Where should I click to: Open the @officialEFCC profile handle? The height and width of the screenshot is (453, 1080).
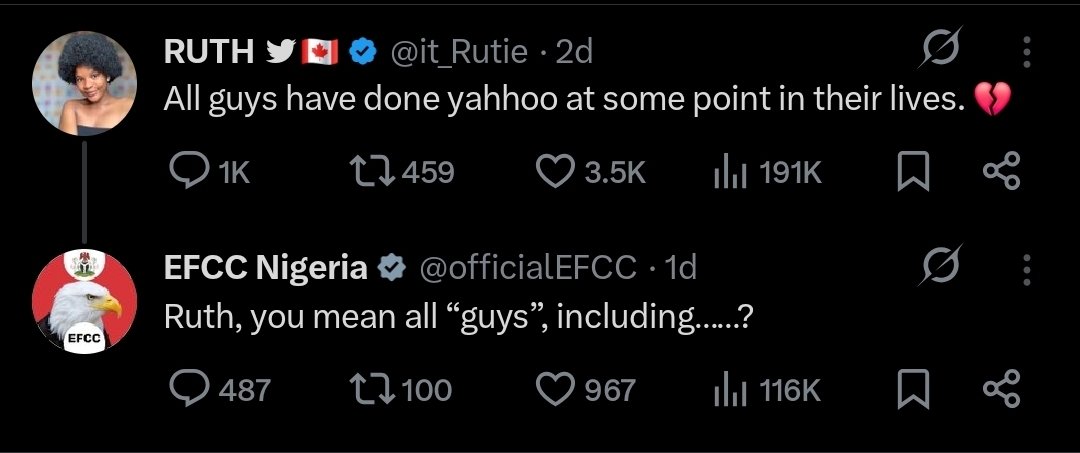tap(528, 268)
